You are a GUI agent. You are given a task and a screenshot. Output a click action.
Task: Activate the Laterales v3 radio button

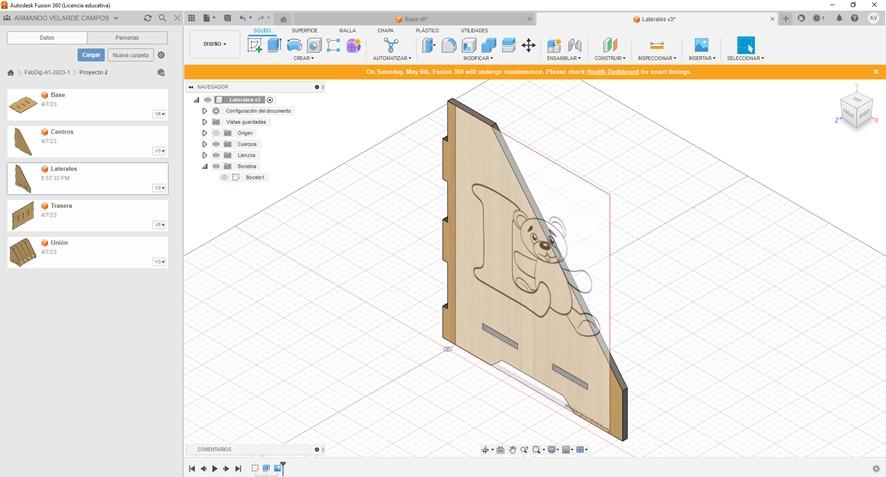tap(270, 100)
